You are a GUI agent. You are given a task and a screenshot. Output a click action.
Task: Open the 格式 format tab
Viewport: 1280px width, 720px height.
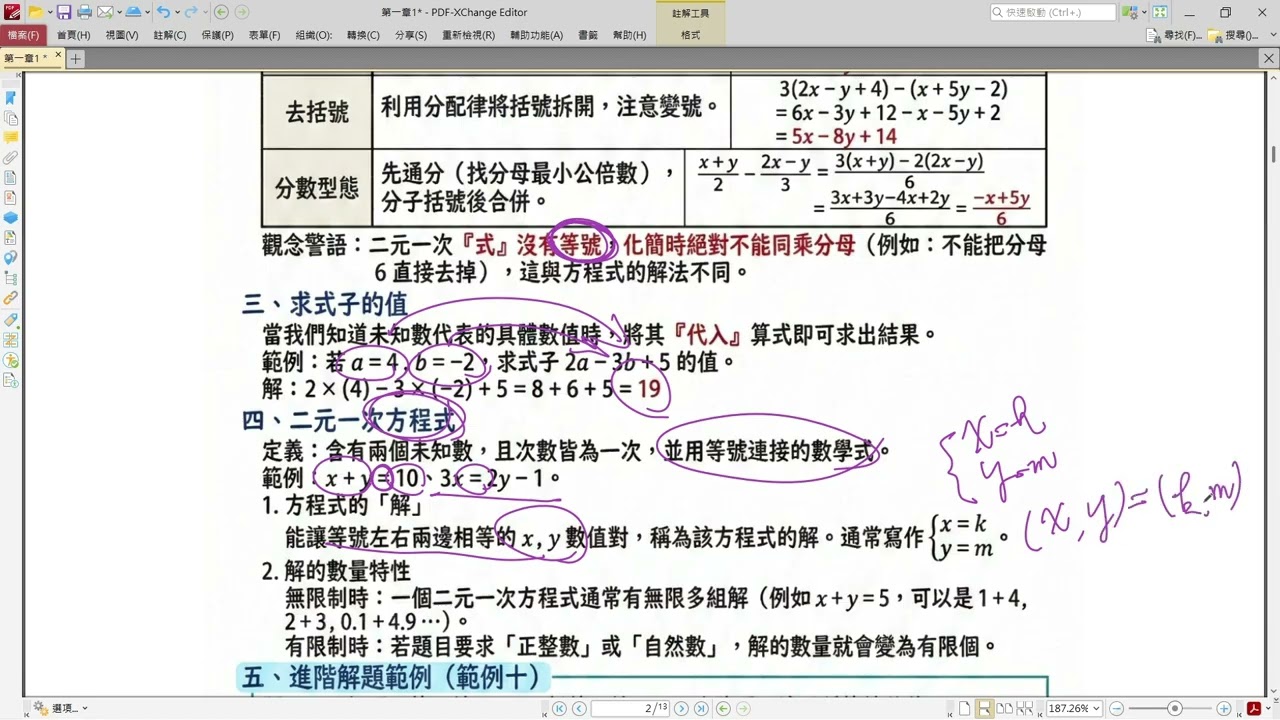pos(690,35)
